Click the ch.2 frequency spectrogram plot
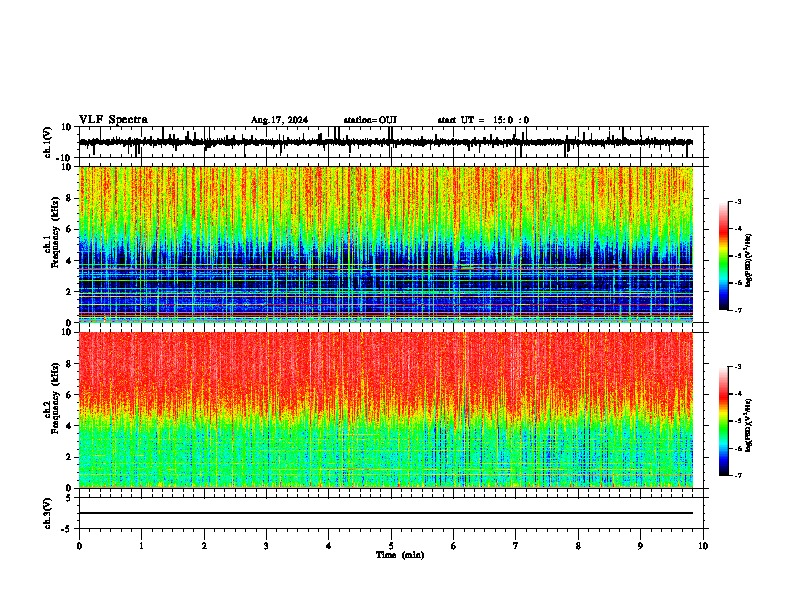The width and height of the screenshot is (792, 612). pyautogui.click(x=391, y=410)
